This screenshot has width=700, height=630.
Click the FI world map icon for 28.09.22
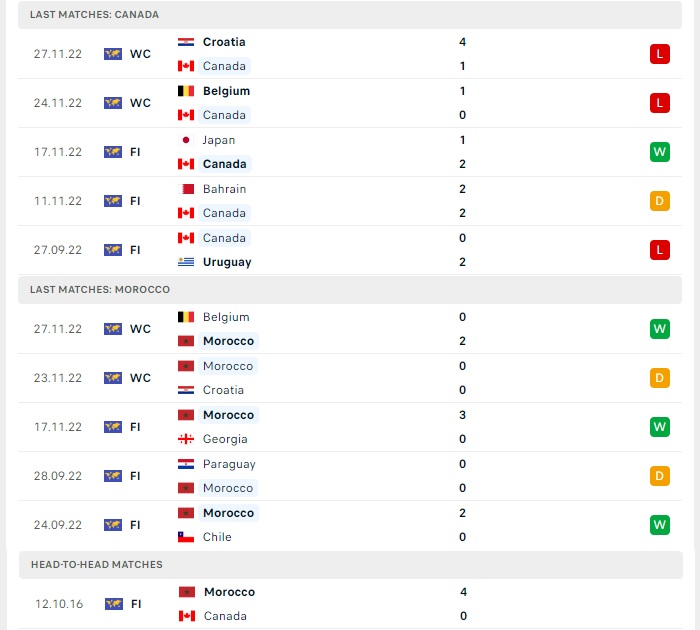(113, 476)
